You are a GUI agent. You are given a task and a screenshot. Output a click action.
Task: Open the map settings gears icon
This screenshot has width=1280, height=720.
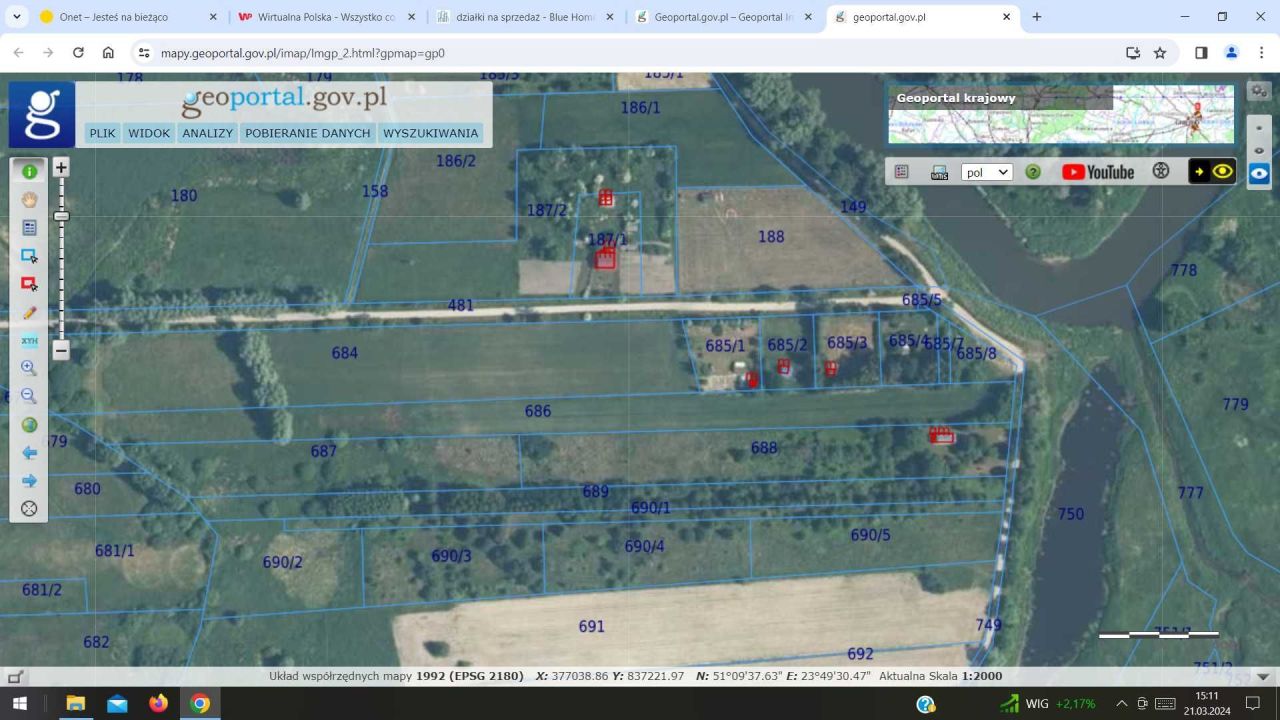(x=1259, y=91)
